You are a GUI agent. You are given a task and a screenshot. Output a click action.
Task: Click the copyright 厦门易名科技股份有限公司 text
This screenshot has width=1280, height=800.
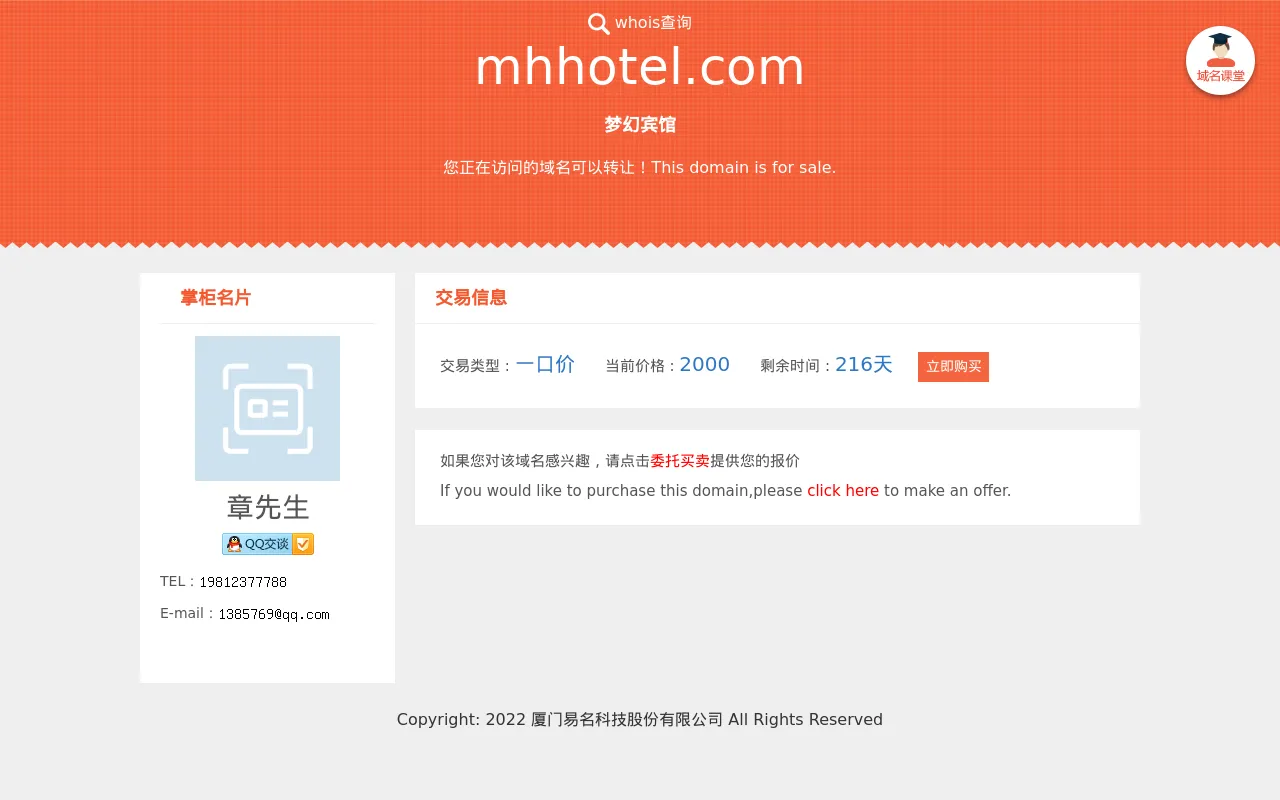(627, 720)
